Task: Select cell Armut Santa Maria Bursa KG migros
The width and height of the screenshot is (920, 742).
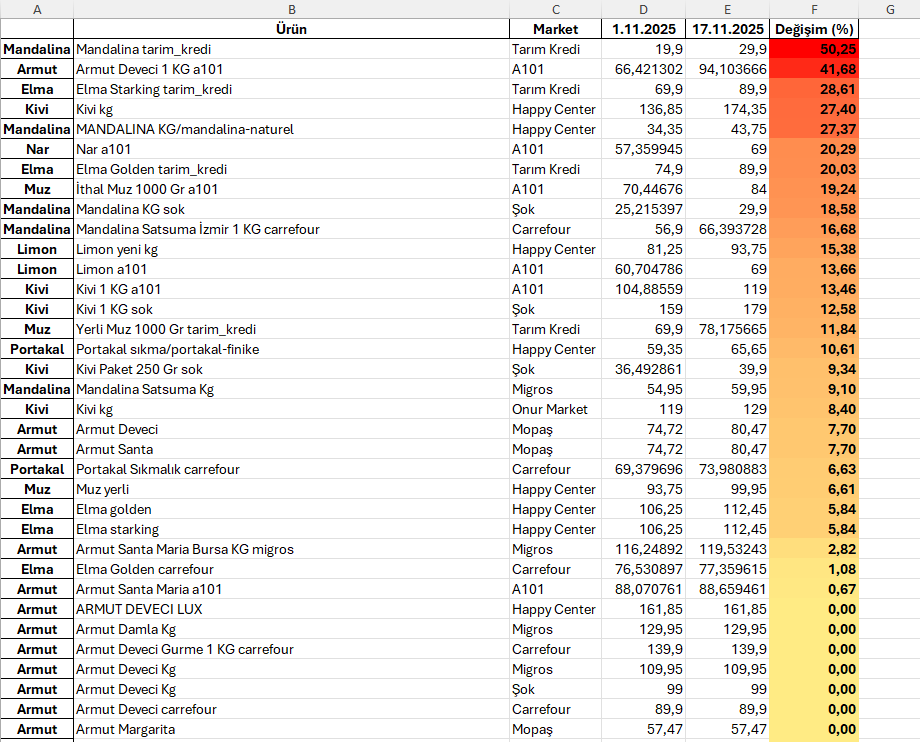Action: (x=292, y=549)
